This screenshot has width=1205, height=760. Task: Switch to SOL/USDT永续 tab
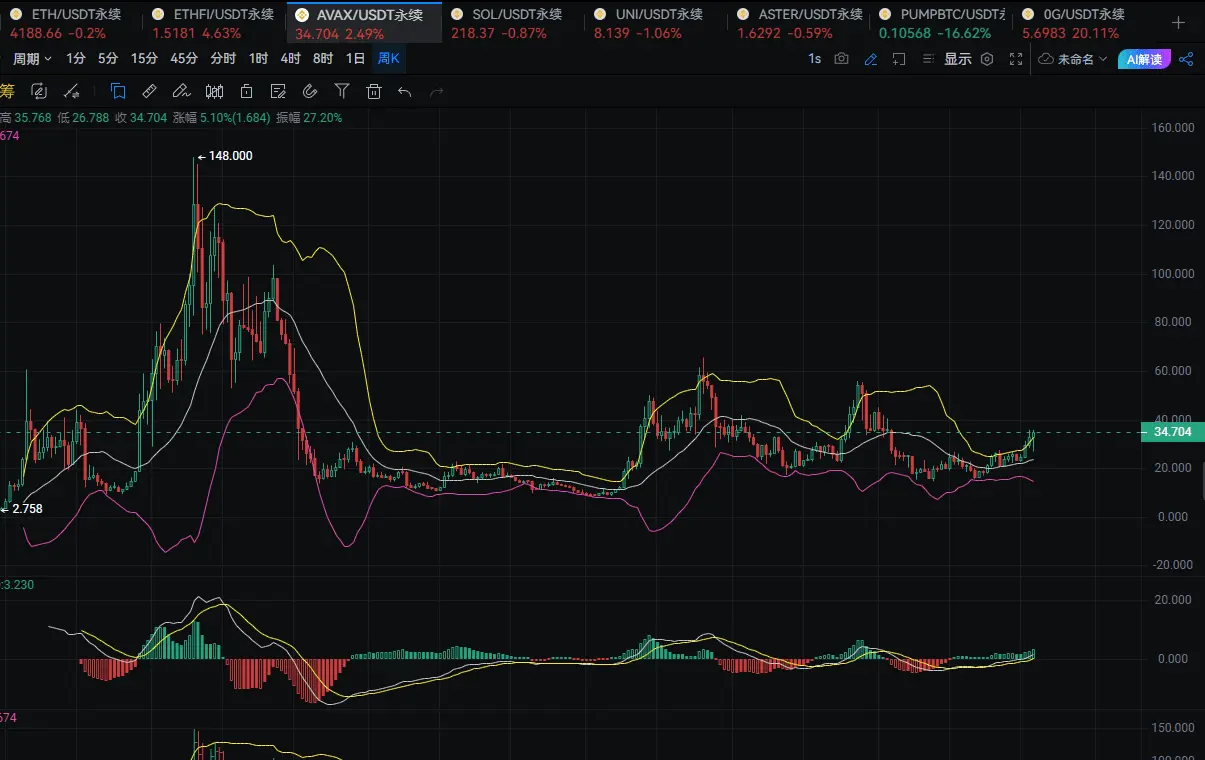[x=513, y=22]
